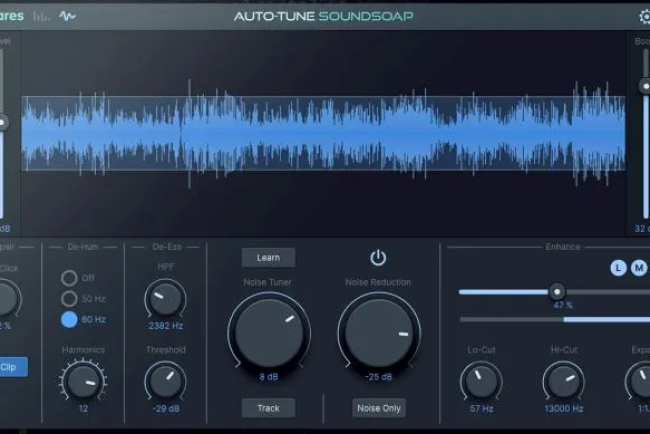The height and width of the screenshot is (434, 650).
Task: Click the second Enhance range slider bar
Action: click(x=555, y=320)
